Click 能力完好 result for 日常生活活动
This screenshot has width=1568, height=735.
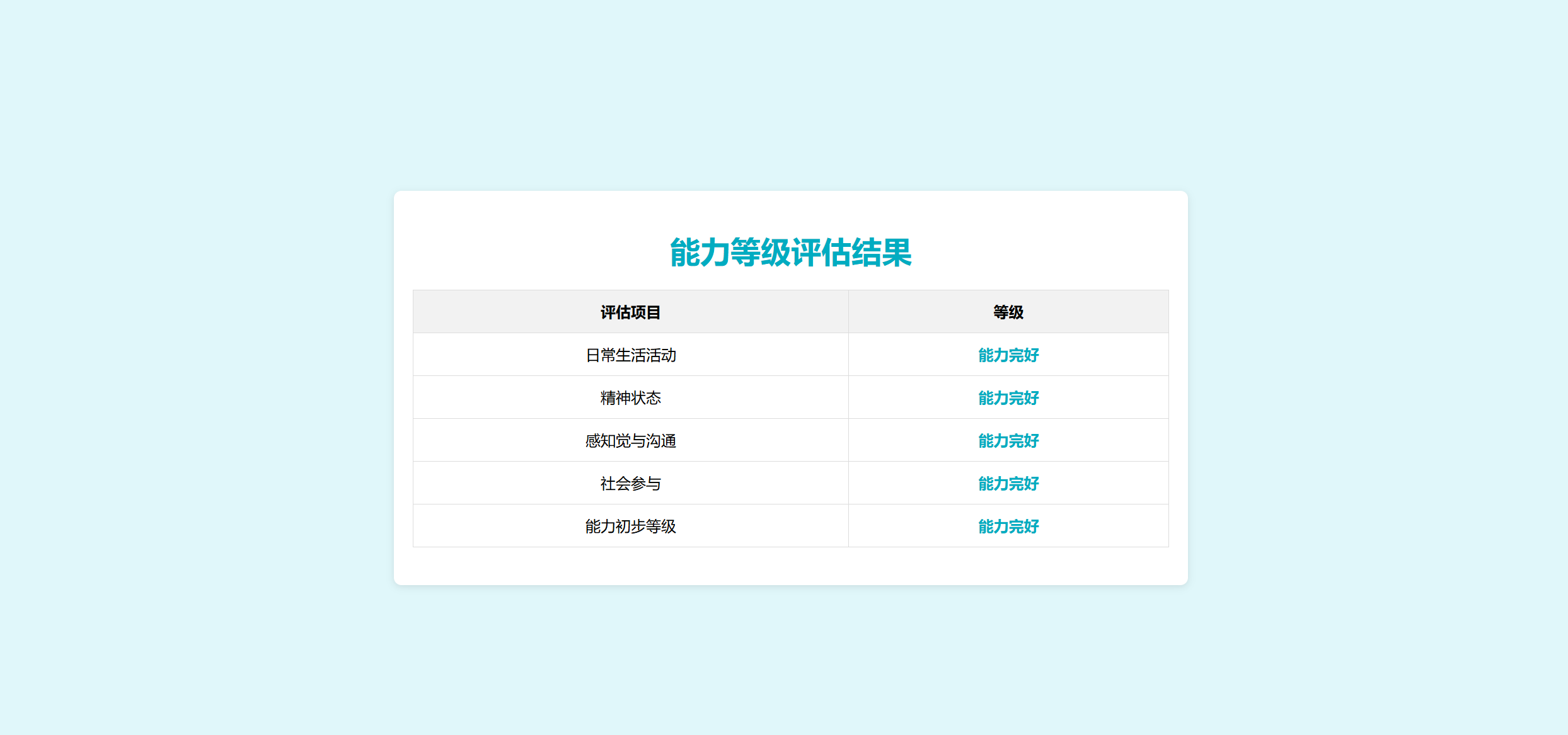[x=1008, y=355]
